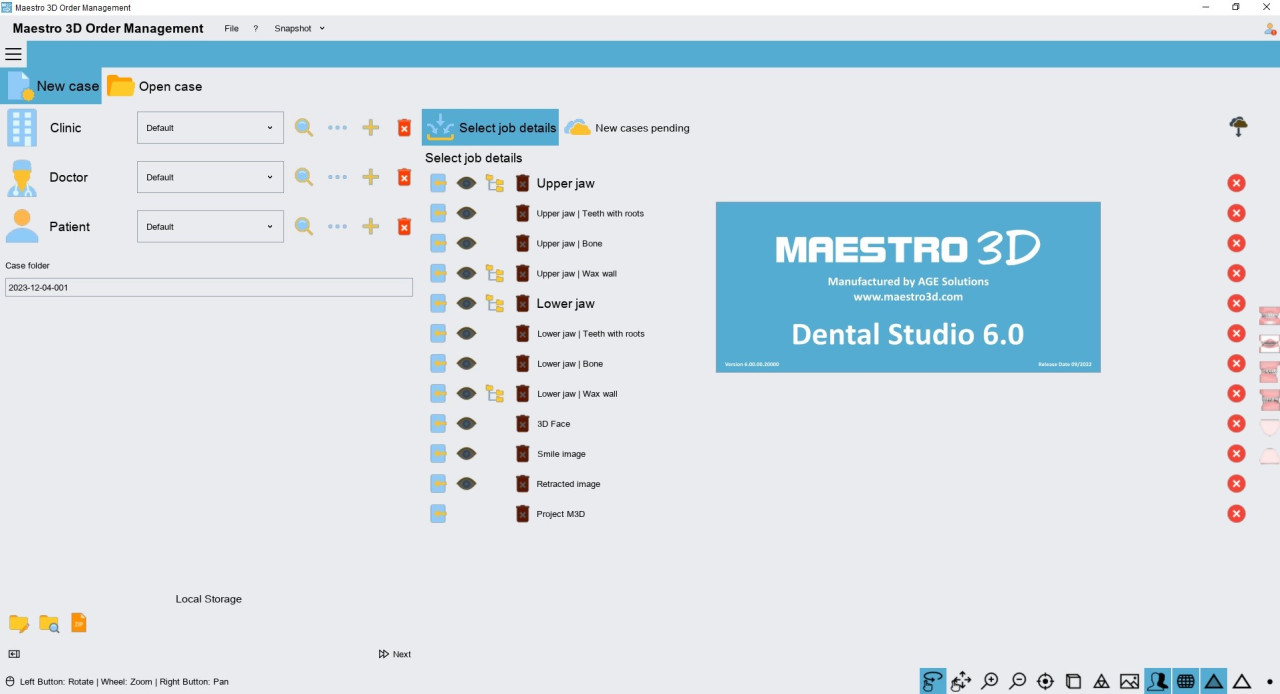Add a new doctor with plus icon
Viewport: 1280px width, 694px height.
(x=370, y=177)
